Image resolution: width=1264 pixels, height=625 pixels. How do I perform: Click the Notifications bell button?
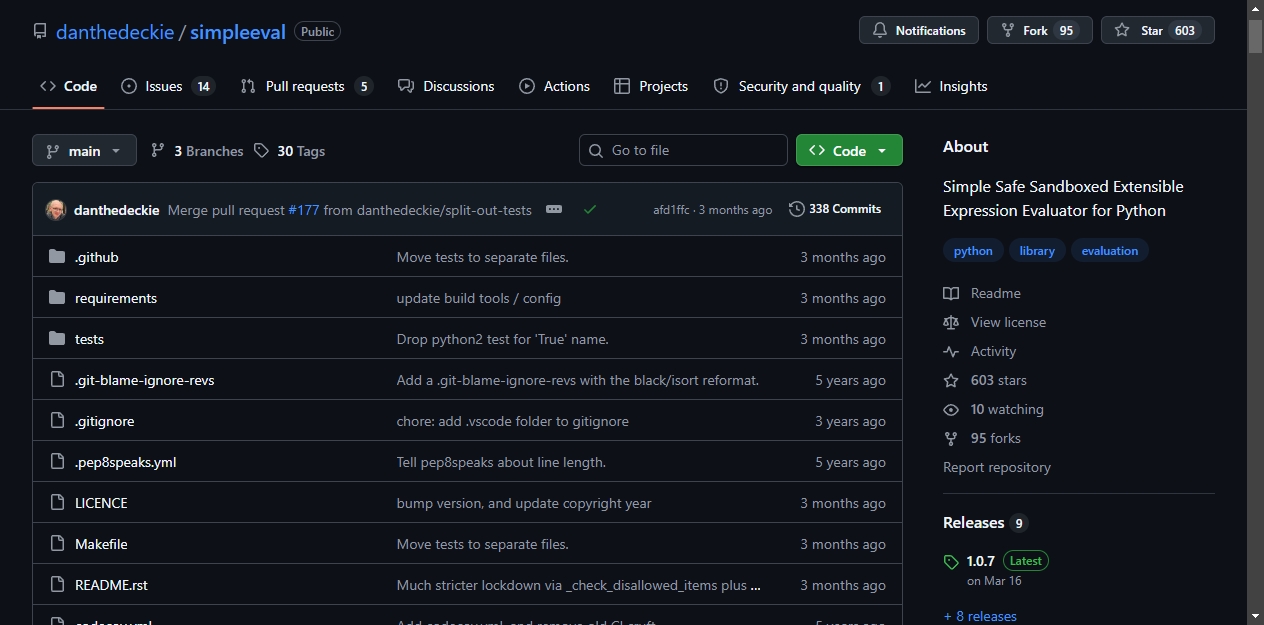click(x=919, y=31)
